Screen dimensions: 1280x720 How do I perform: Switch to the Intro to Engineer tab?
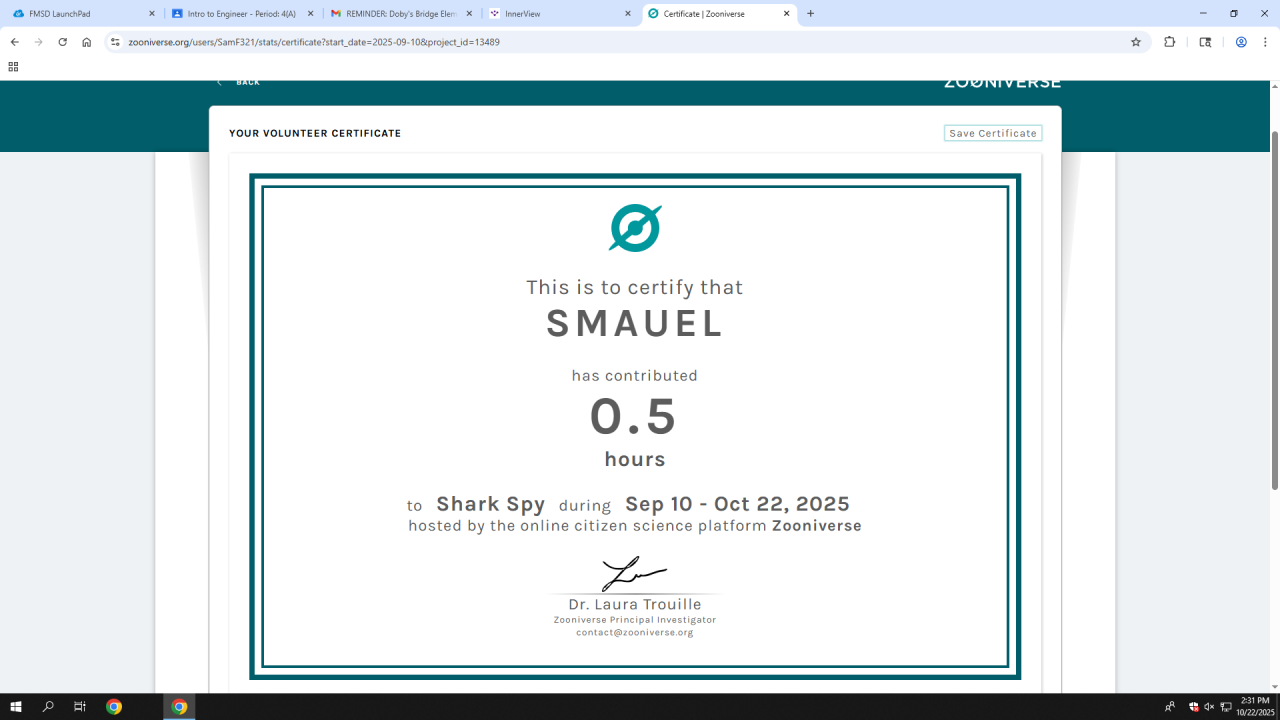(242, 14)
